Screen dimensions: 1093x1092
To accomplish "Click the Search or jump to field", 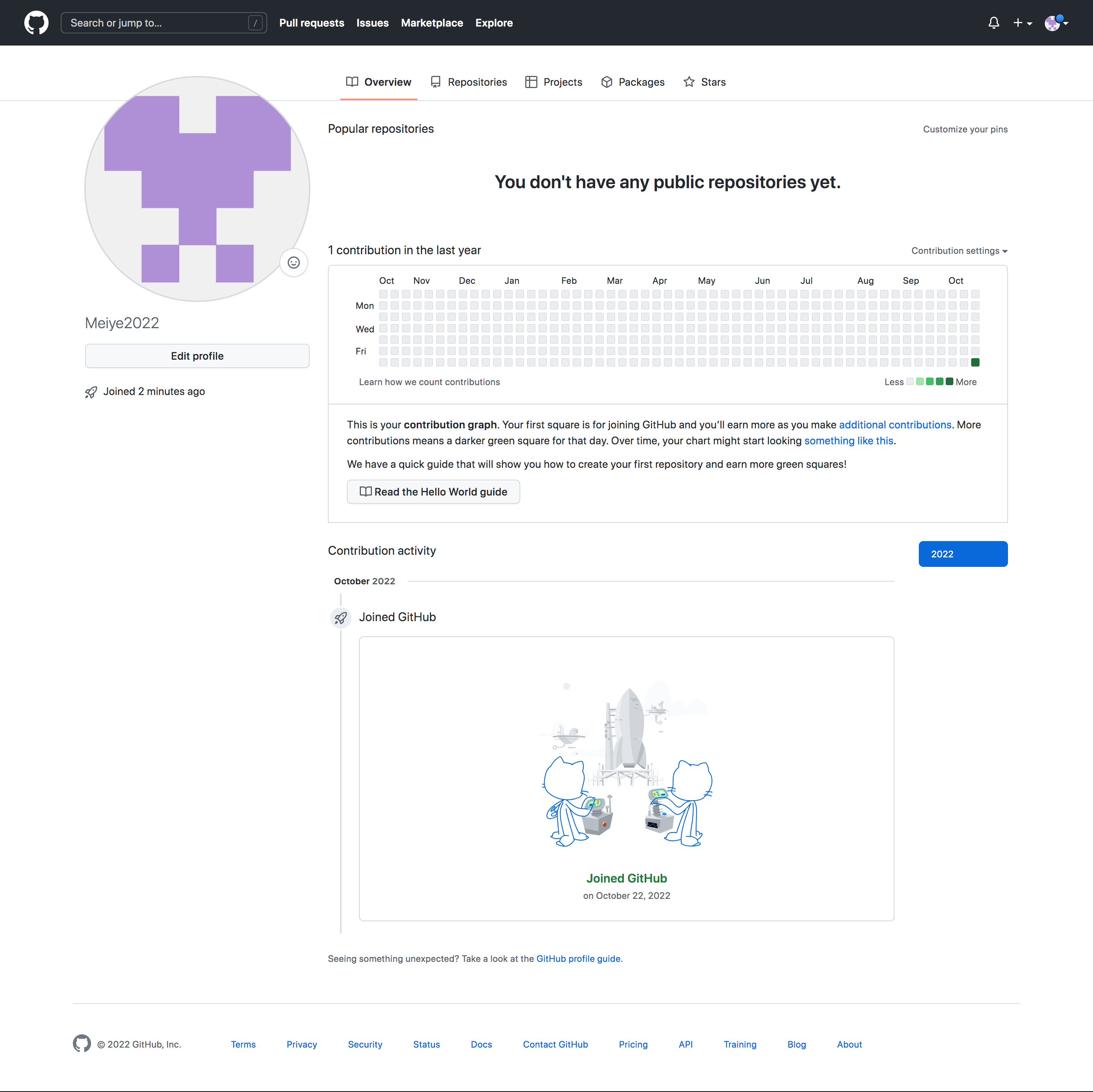I will pyautogui.click(x=164, y=23).
